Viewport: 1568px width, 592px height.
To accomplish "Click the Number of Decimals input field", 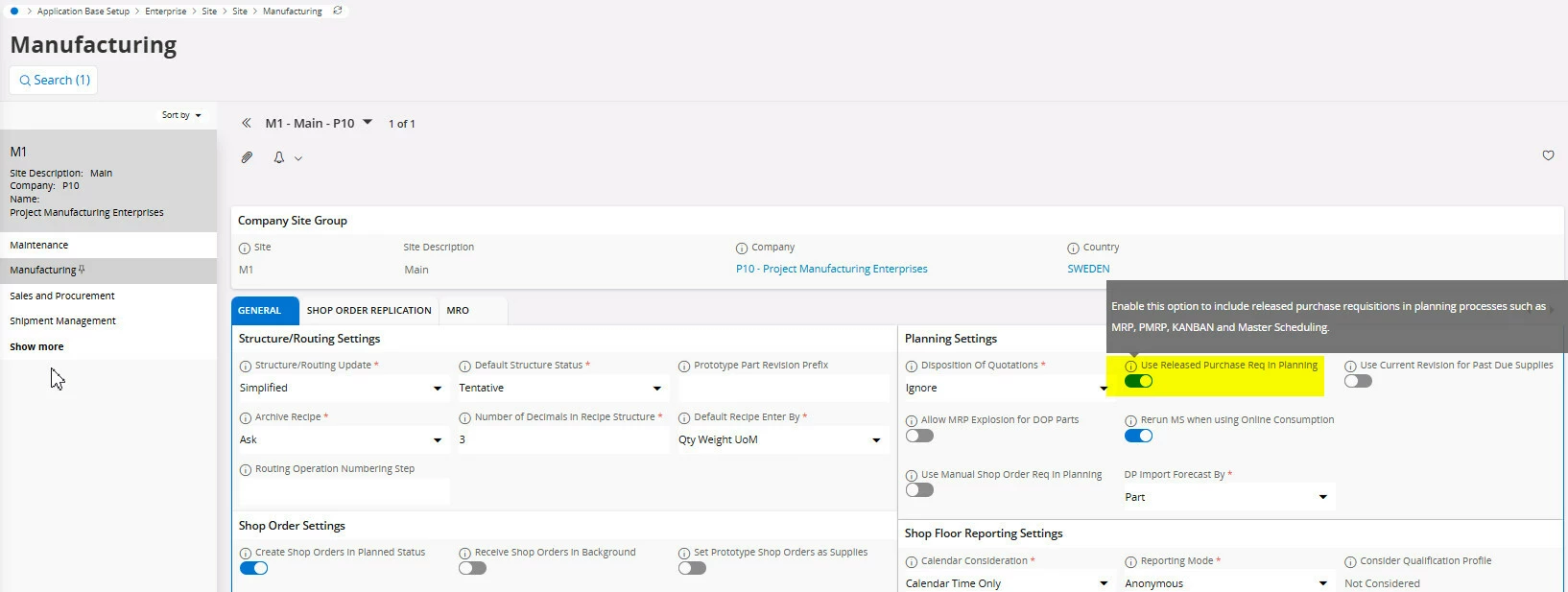I will coord(560,440).
